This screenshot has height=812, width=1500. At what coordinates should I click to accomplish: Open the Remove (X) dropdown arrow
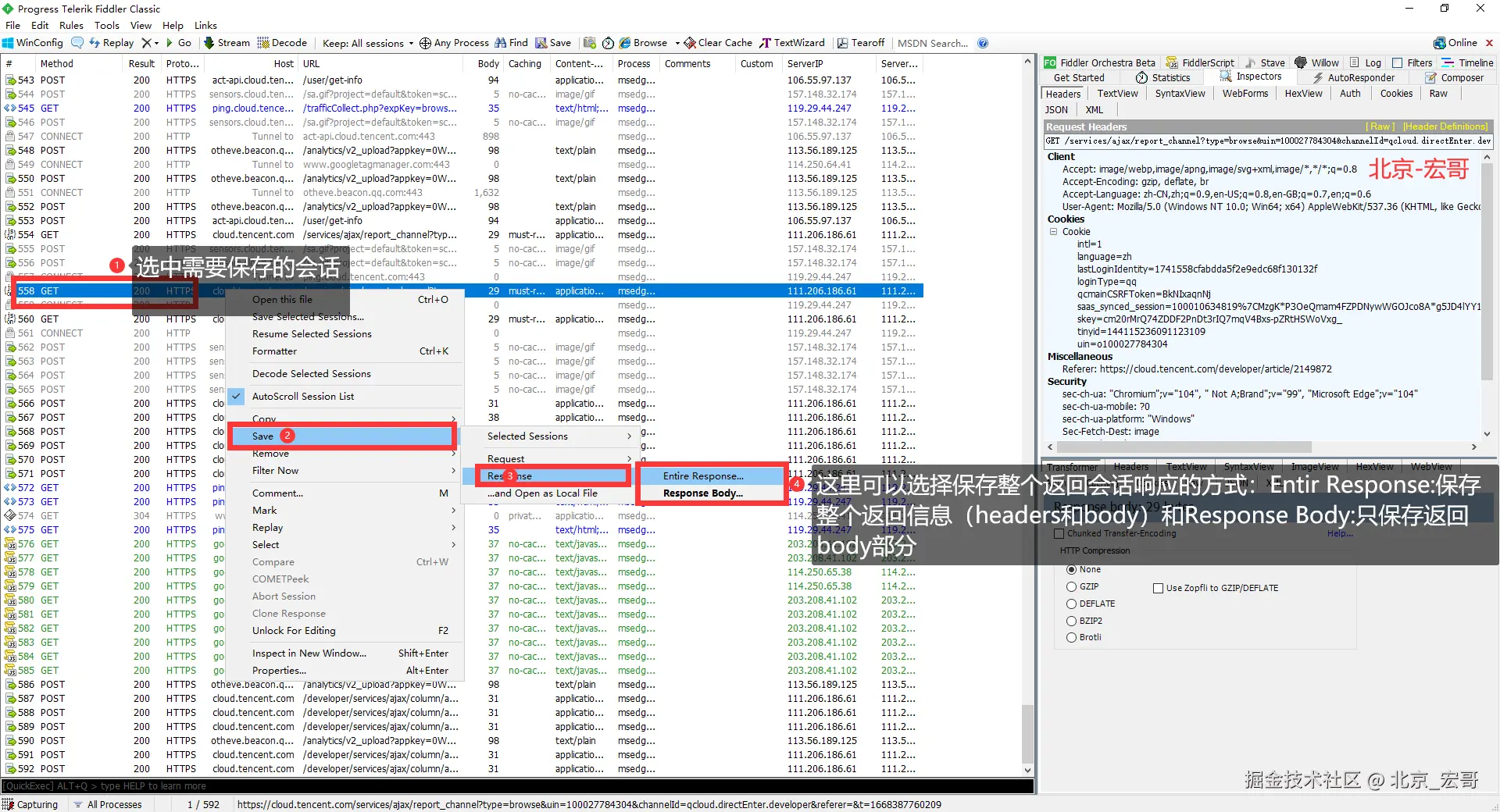[x=156, y=43]
